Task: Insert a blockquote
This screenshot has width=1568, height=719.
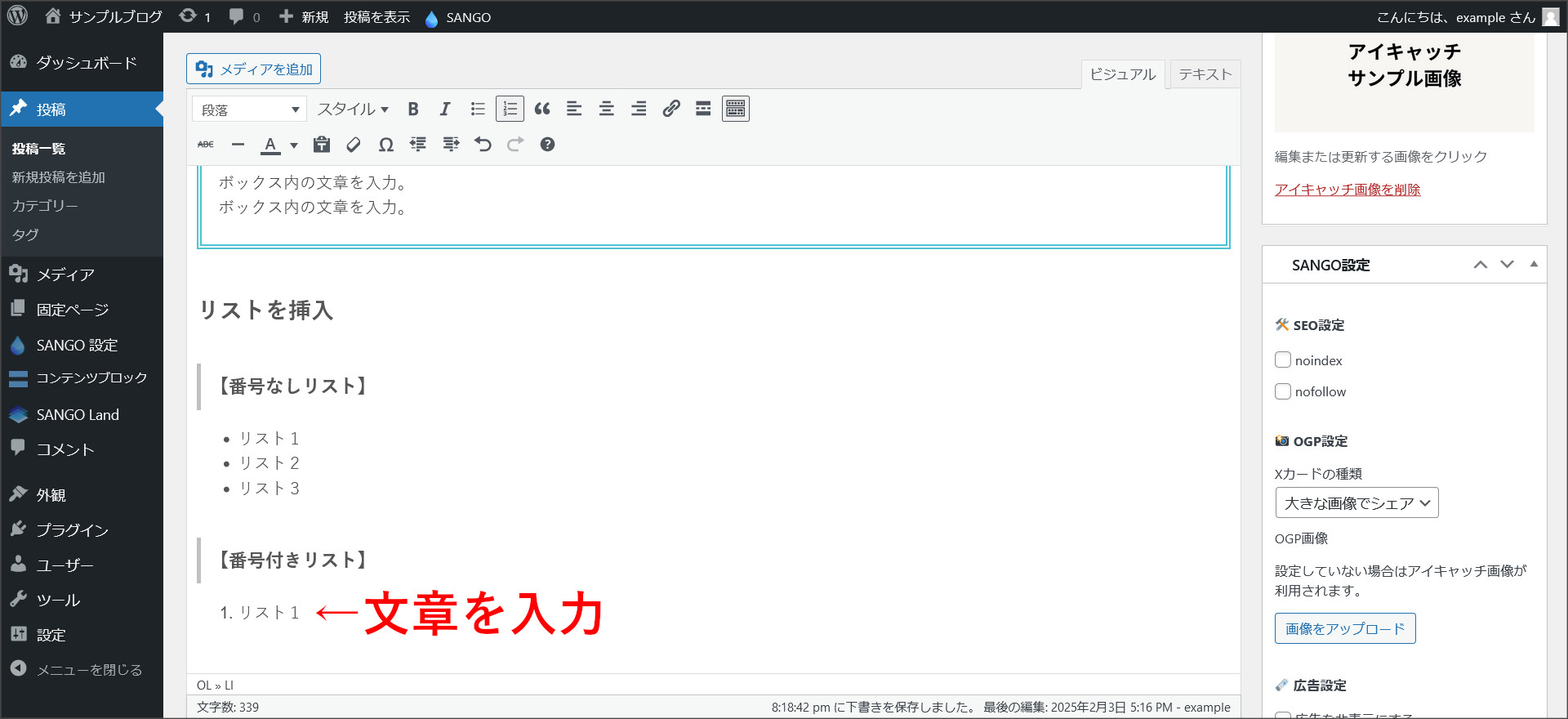Action: [542, 109]
